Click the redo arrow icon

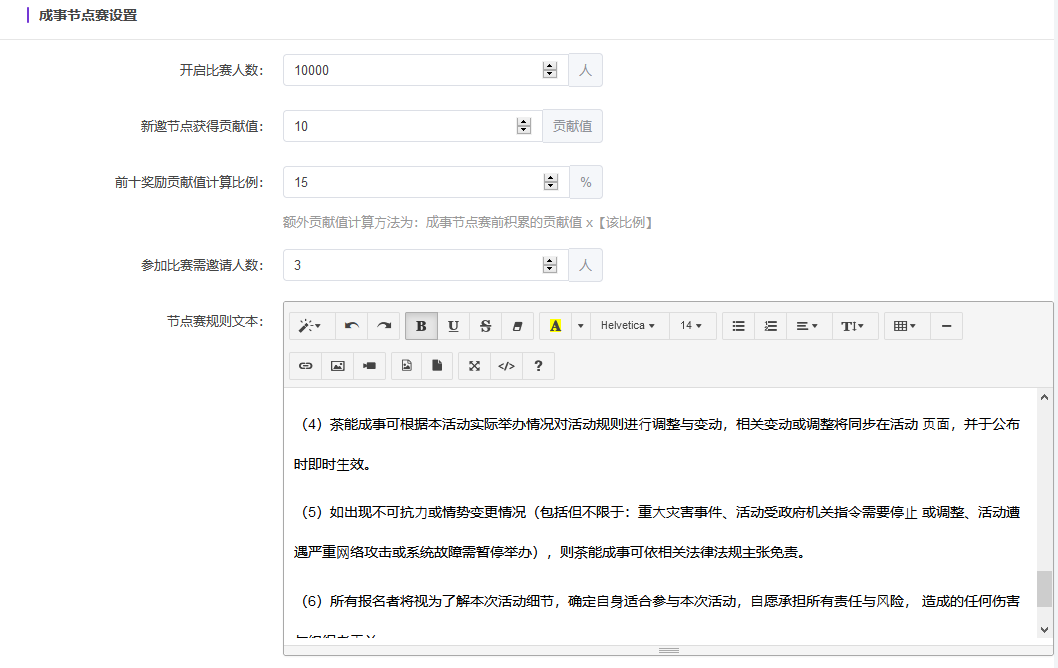coord(383,326)
